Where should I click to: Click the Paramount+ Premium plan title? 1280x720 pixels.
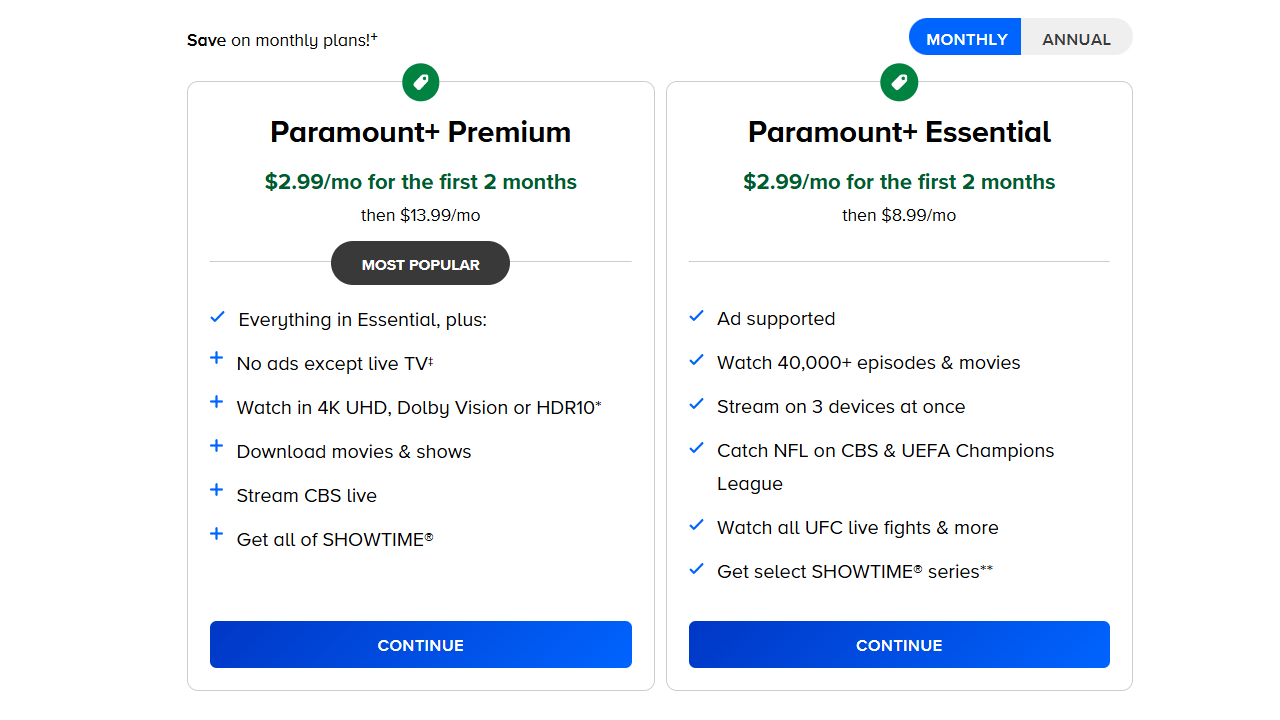click(x=420, y=132)
